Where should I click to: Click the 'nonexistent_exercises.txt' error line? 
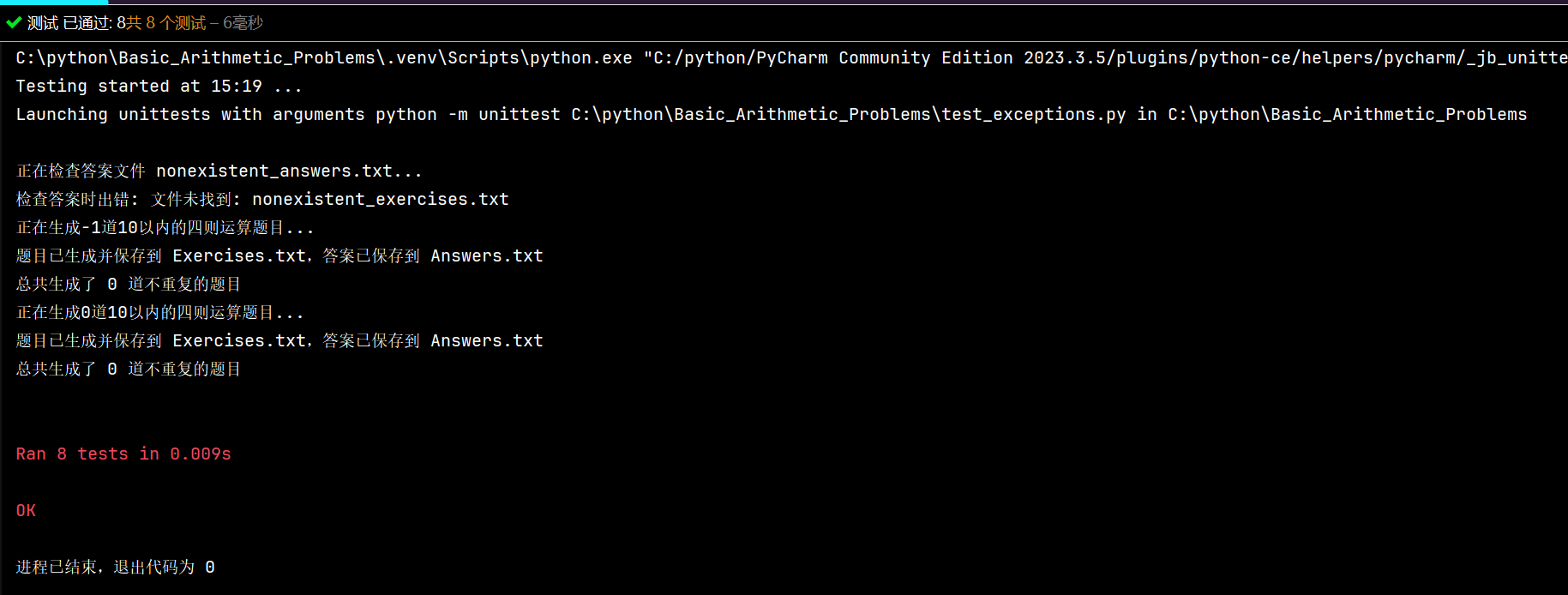262,199
